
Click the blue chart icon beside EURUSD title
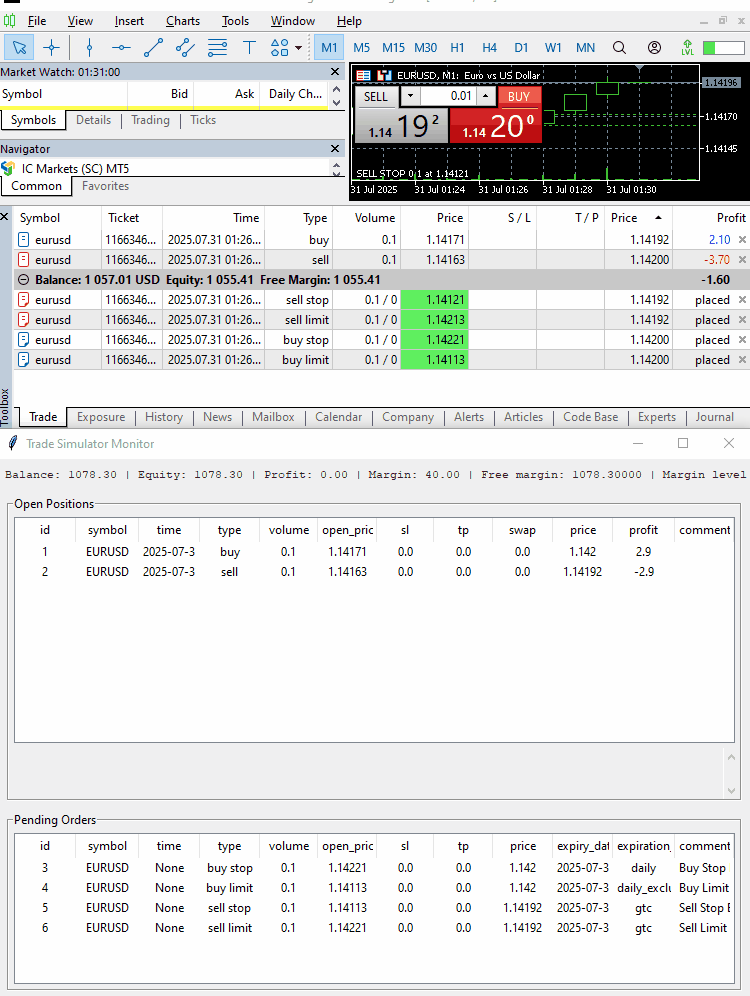point(384,76)
